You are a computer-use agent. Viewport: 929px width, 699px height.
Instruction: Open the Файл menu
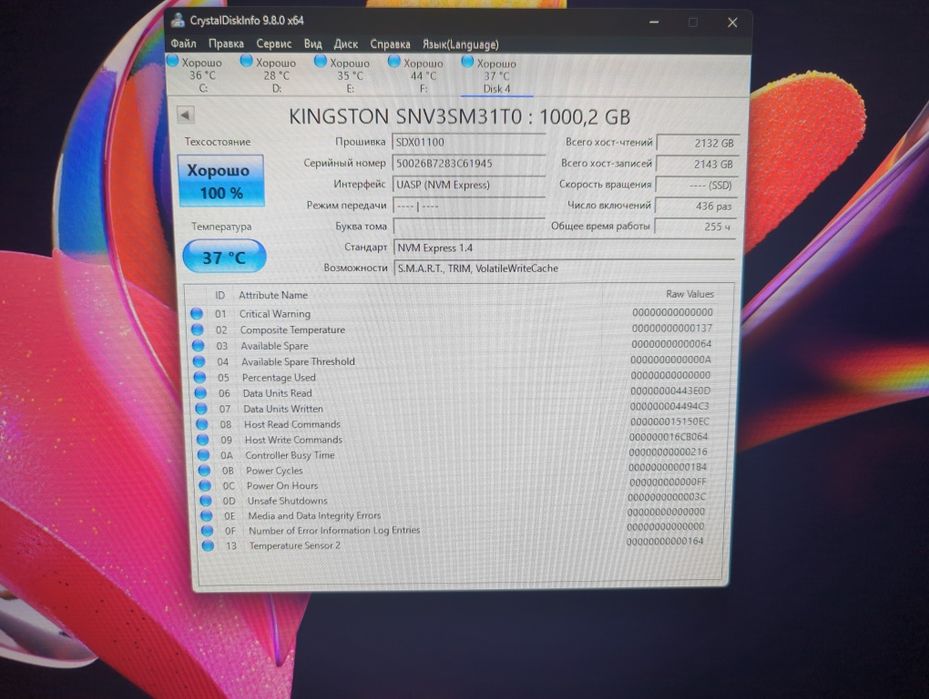(x=183, y=43)
